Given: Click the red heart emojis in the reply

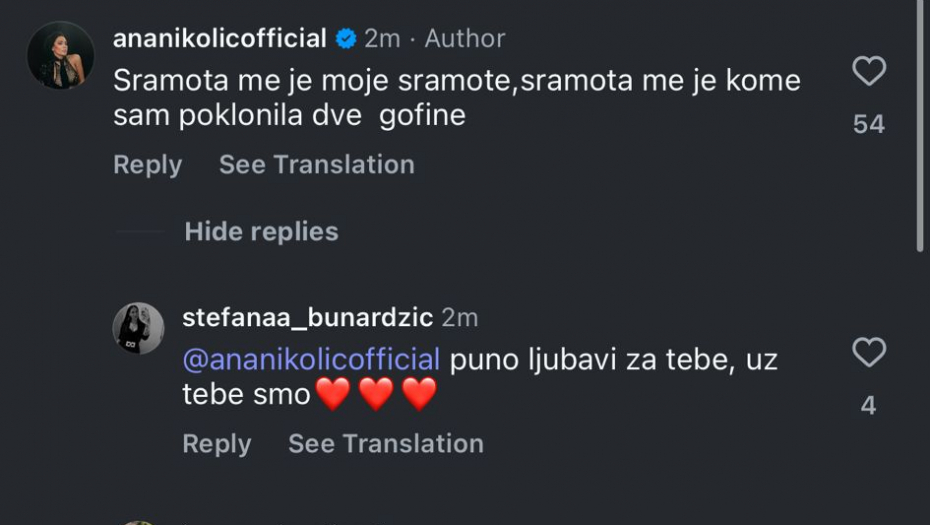Looking at the screenshot, I should point(376,394).
